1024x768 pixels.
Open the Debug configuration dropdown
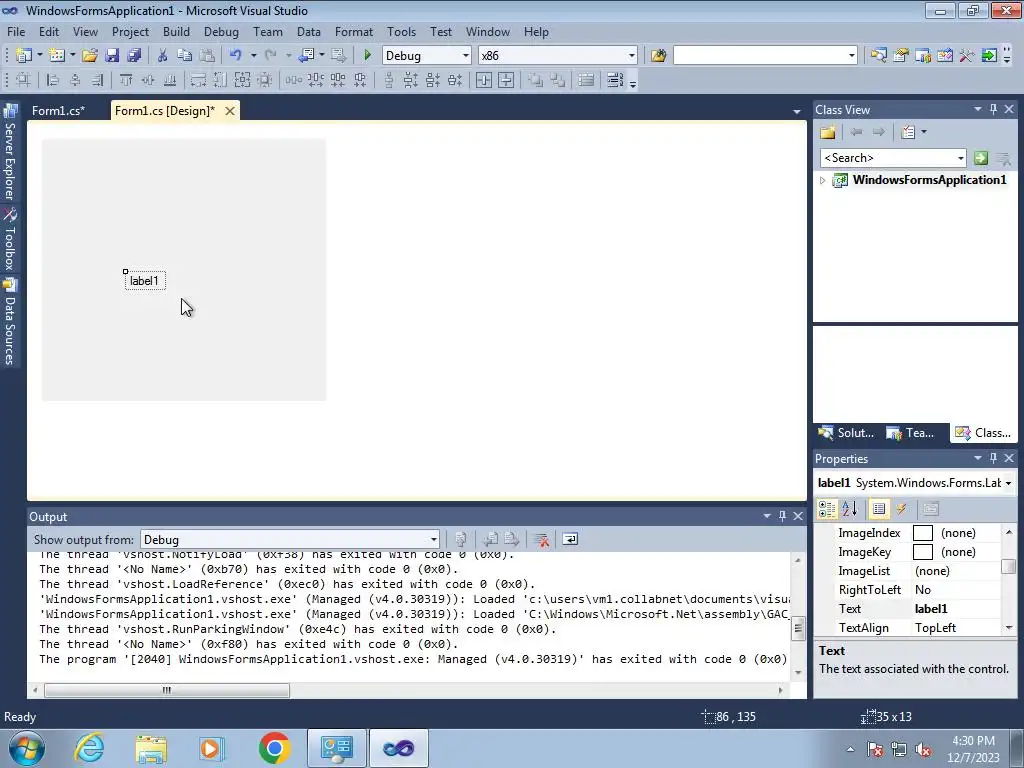[x=466, y=56]
